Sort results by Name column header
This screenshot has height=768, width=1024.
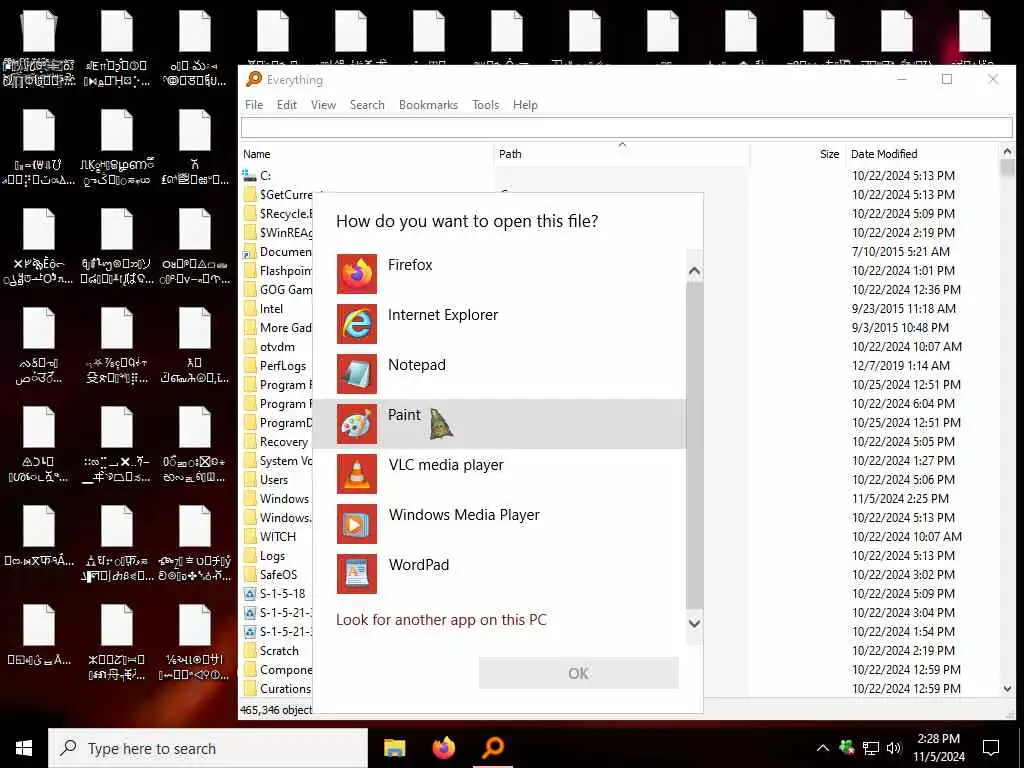click(x=366, y=154)
